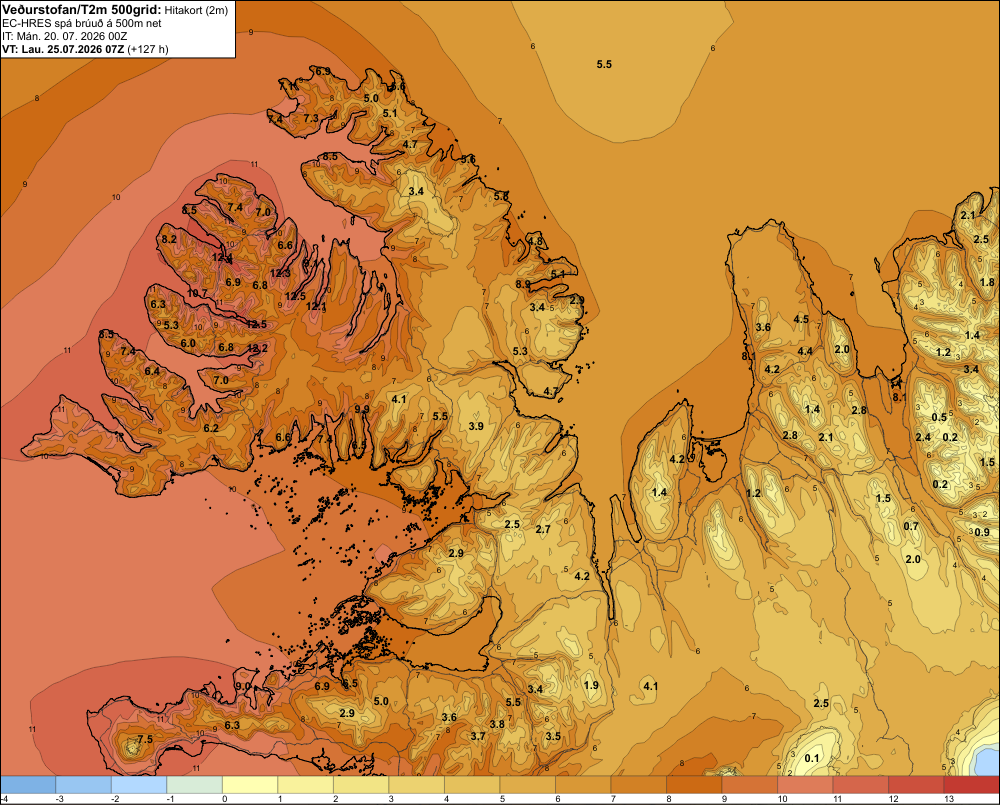Click the 'Veðurstofan/T2m 500grid:' map title
This screenshot has height=805, width=1000.
(x=82, y=9)
